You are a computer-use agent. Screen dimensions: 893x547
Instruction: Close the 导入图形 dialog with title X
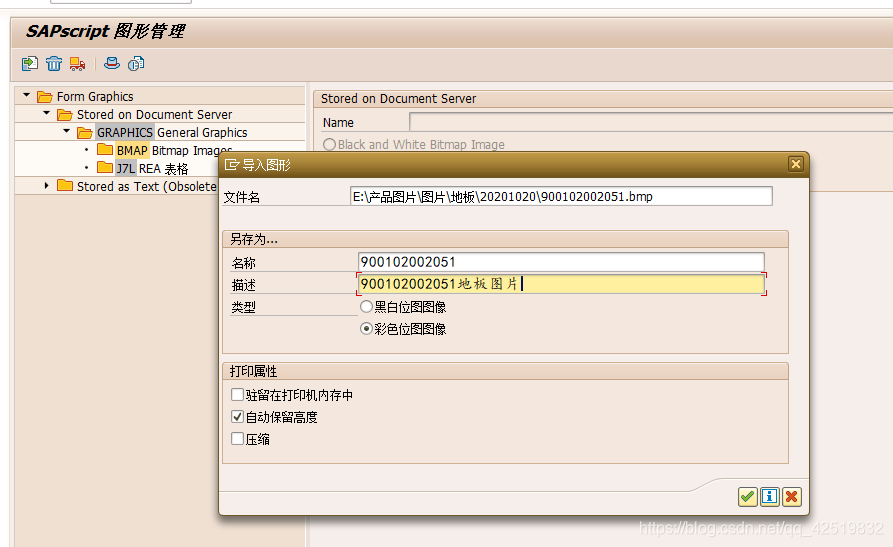click(x=796, y=164)
